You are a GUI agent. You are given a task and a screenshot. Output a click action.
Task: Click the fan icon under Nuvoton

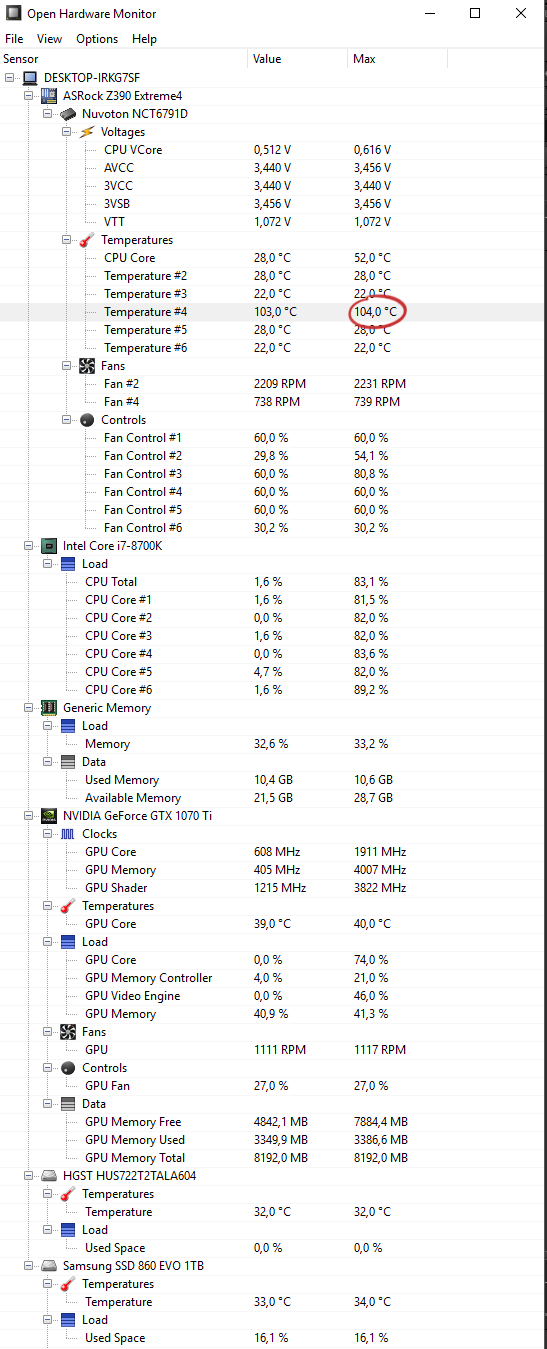pos(87,366)
